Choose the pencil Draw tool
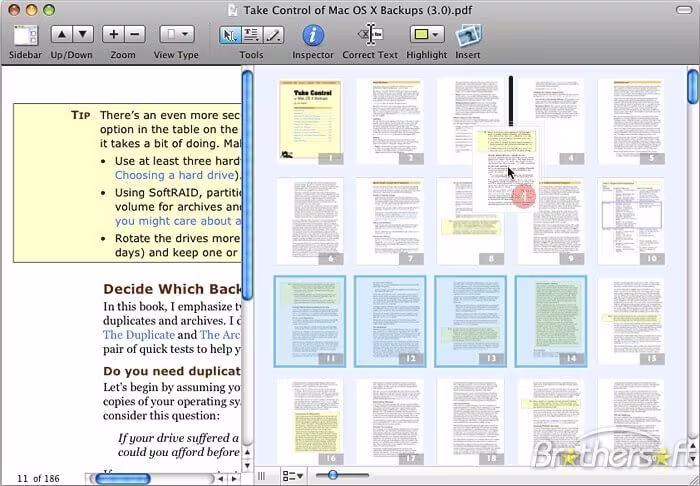This screenshot has width=700, height=486. pyautogui.click(x=273, y=35)
